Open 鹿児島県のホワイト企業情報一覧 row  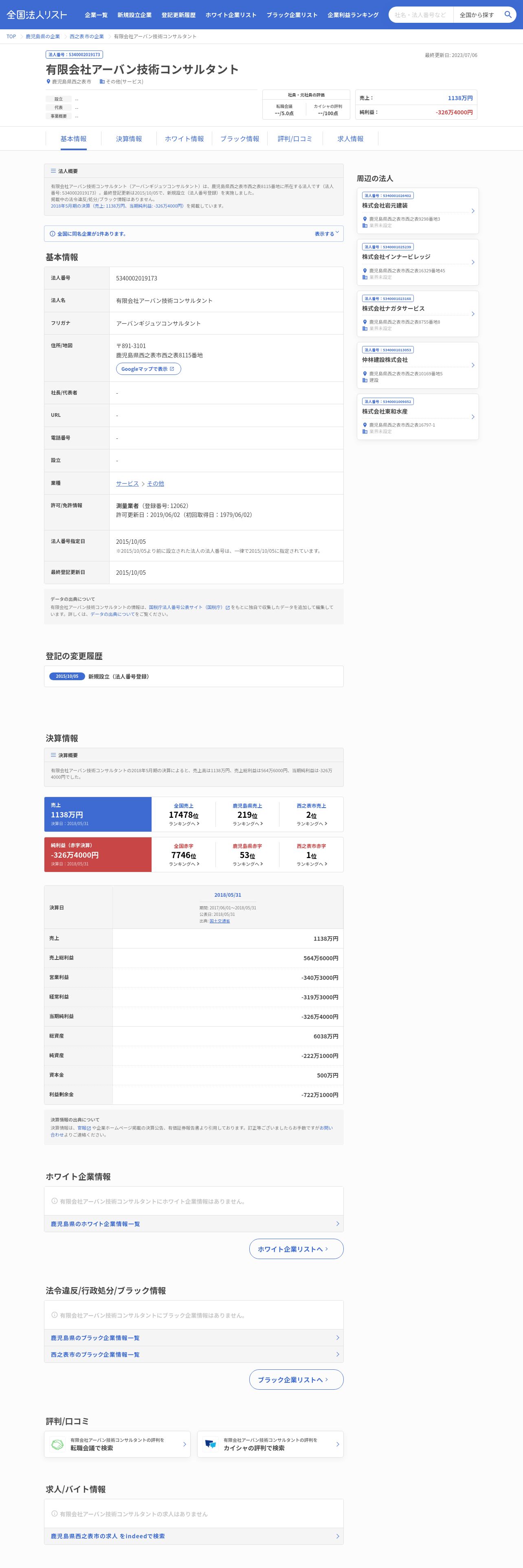[x=193, y=1224]
